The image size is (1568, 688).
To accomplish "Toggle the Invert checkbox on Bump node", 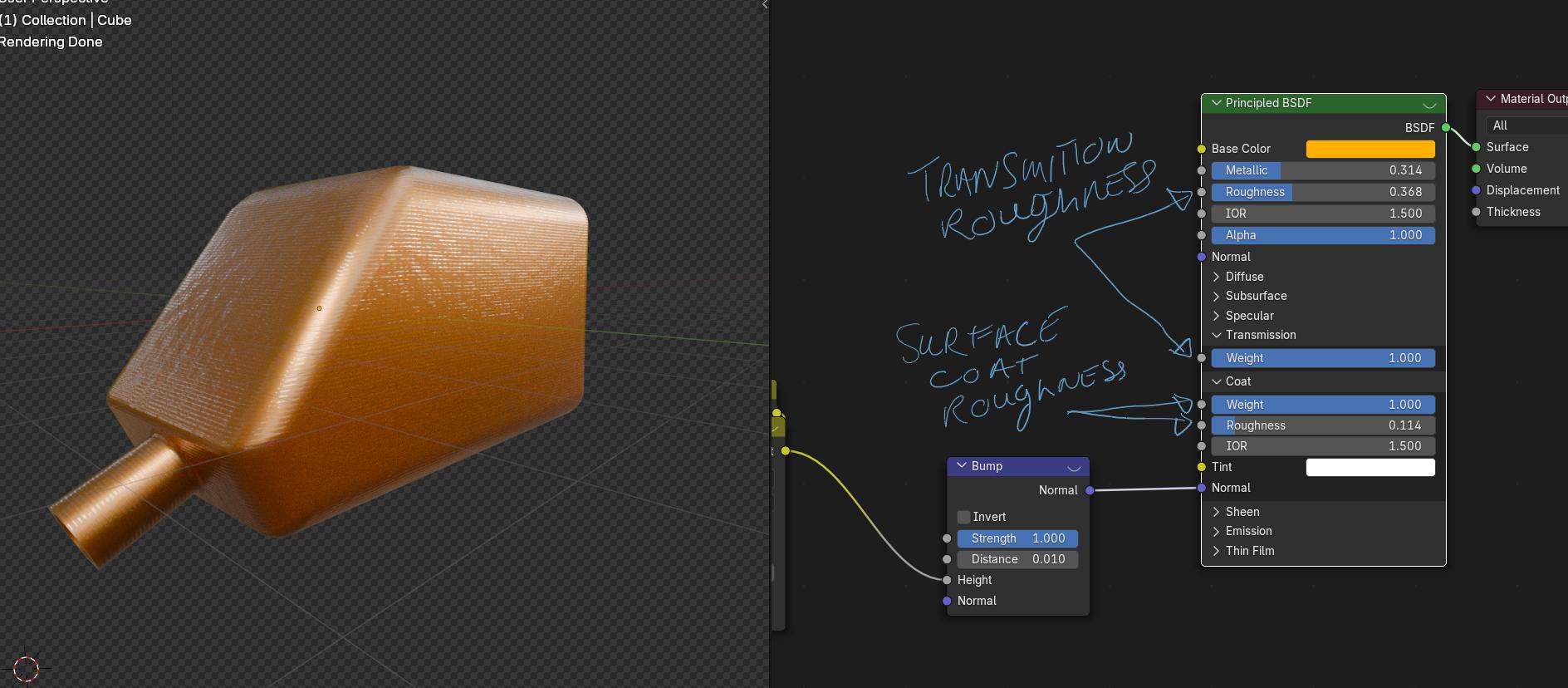I will (x=963, y=517).
